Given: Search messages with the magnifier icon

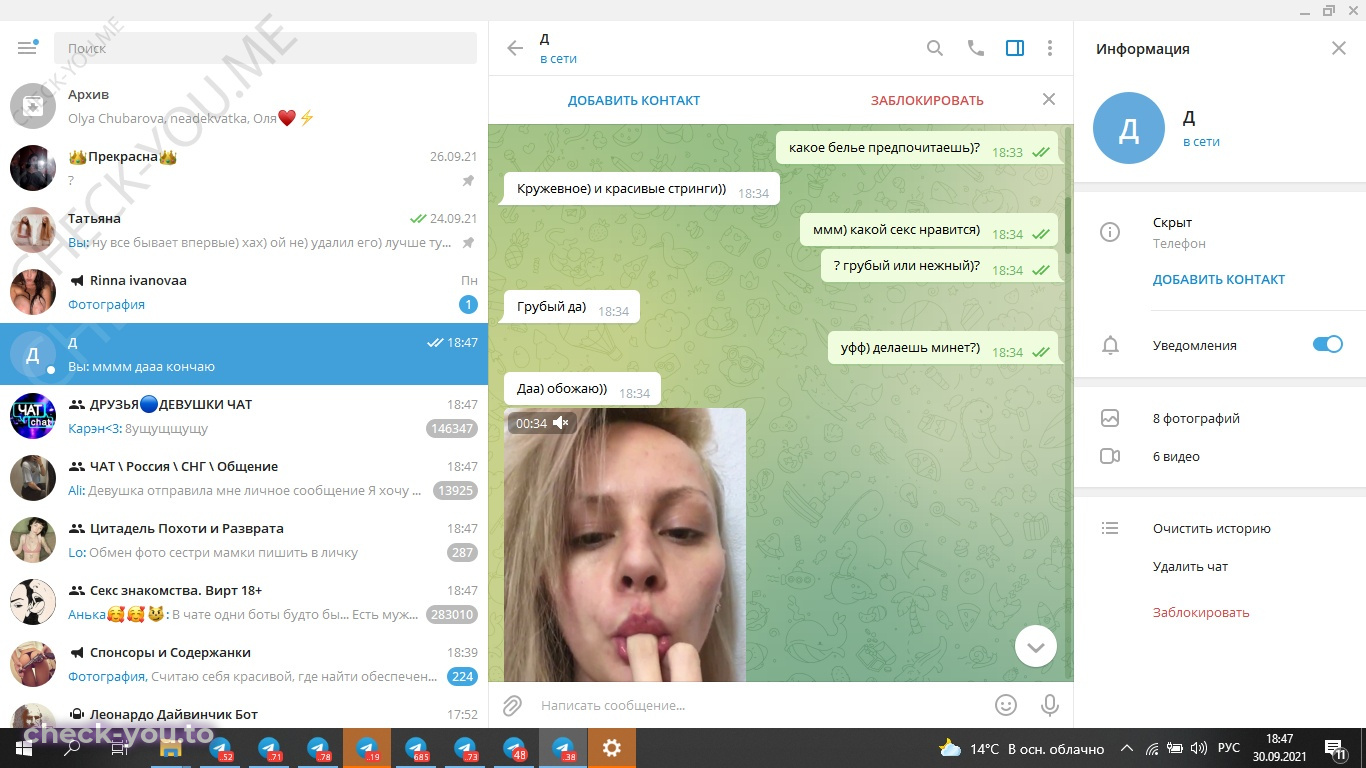Looking at the screenshot, I should click(x=935, y=48).
